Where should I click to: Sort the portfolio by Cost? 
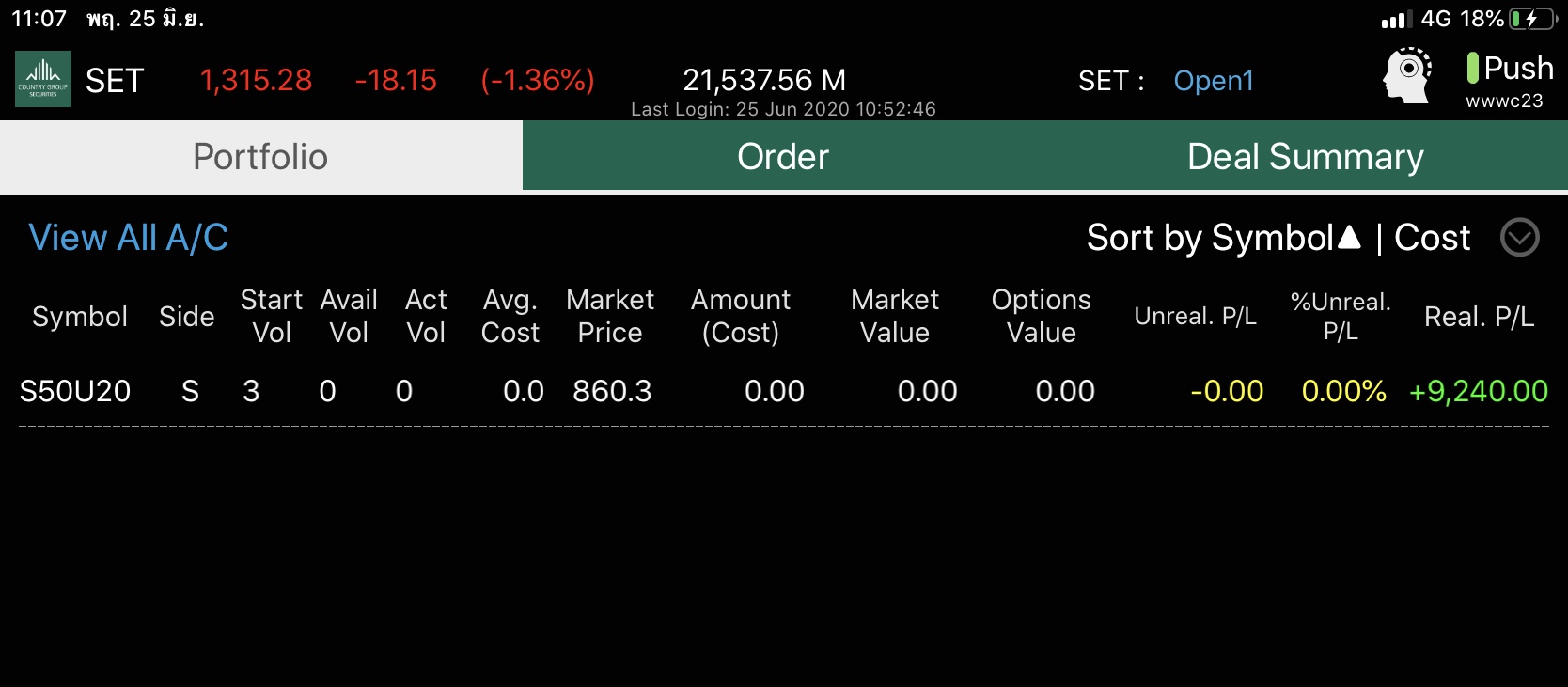(x=1432, y=238)
